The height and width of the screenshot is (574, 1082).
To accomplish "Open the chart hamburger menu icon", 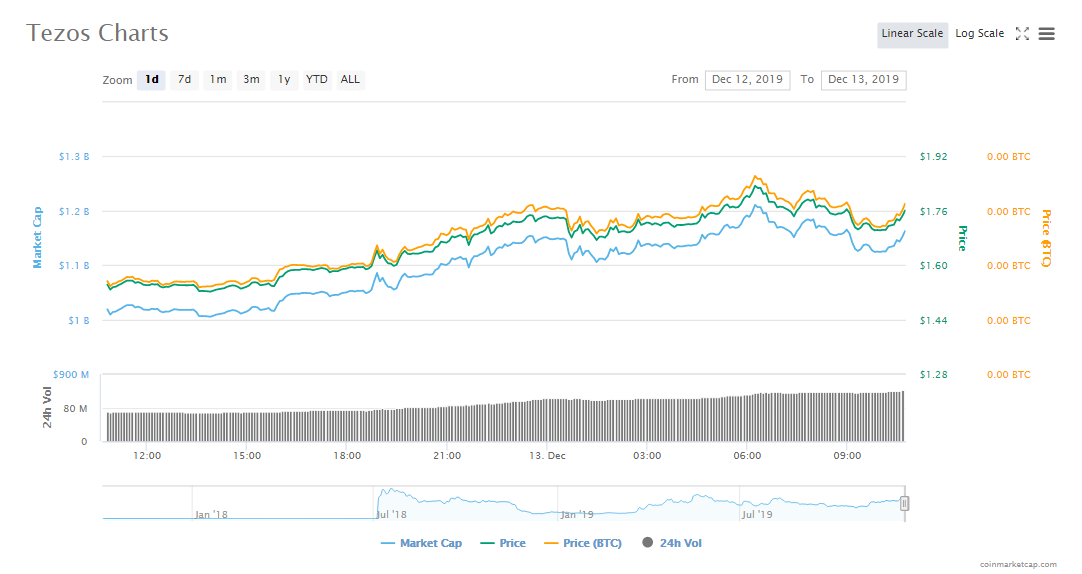I will [x=1046, y=33].
